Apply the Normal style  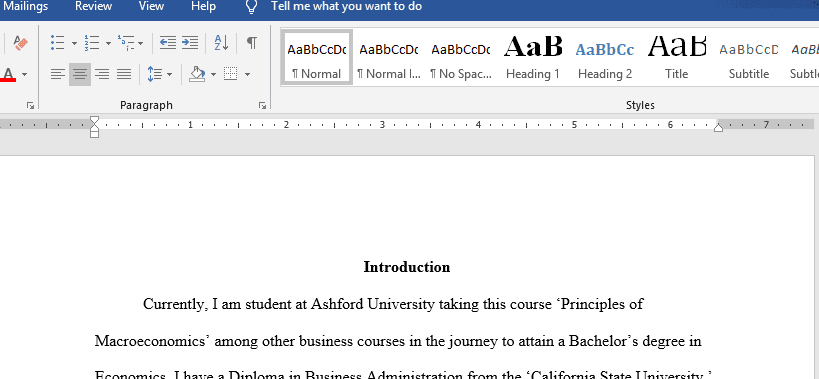tap(317, 57)
